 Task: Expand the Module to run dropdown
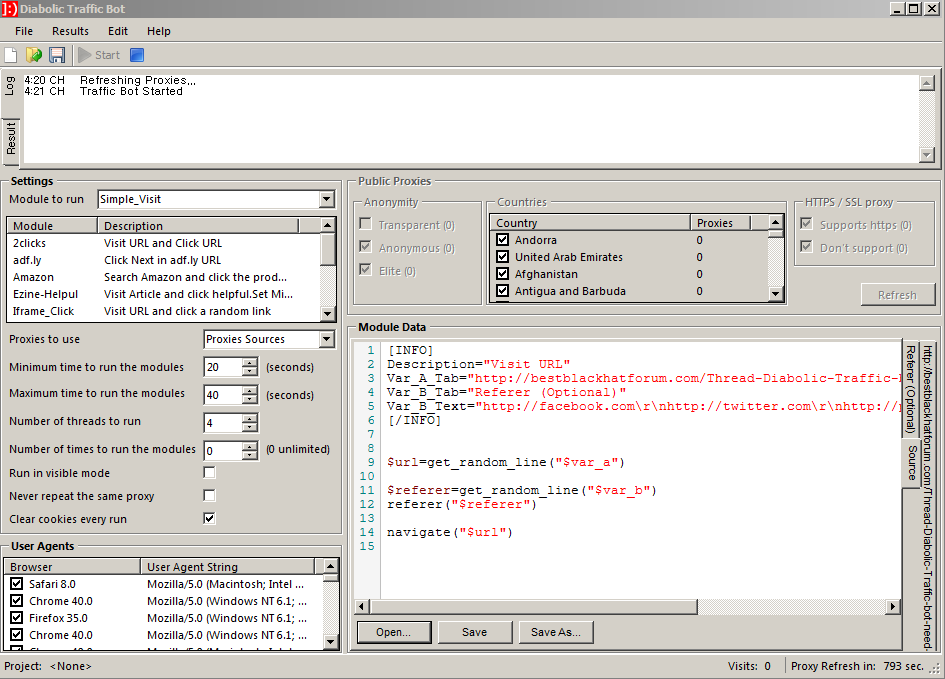point(327,199)
